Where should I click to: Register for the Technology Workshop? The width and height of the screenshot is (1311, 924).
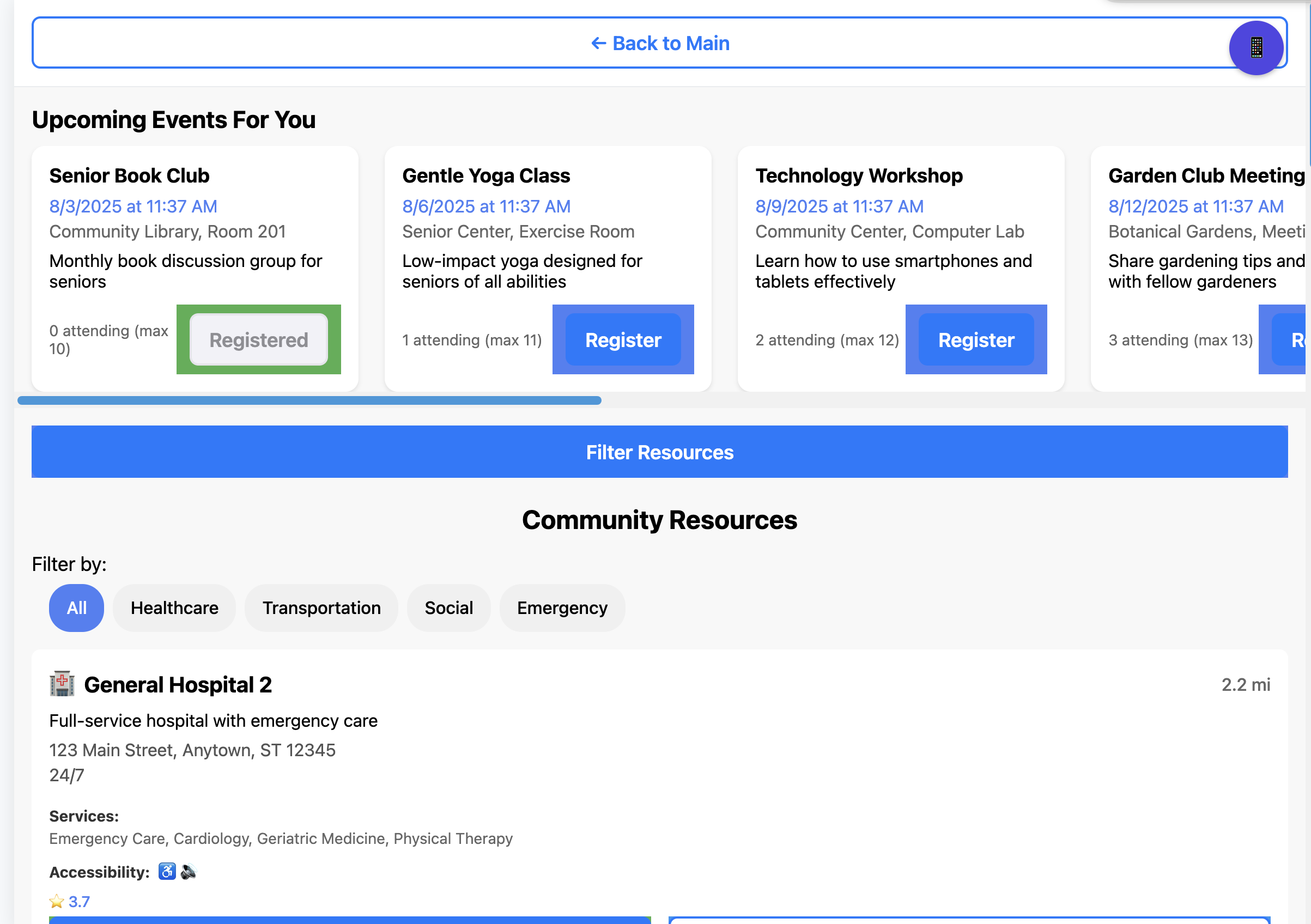pyautogui.click(x=976, y=340)
